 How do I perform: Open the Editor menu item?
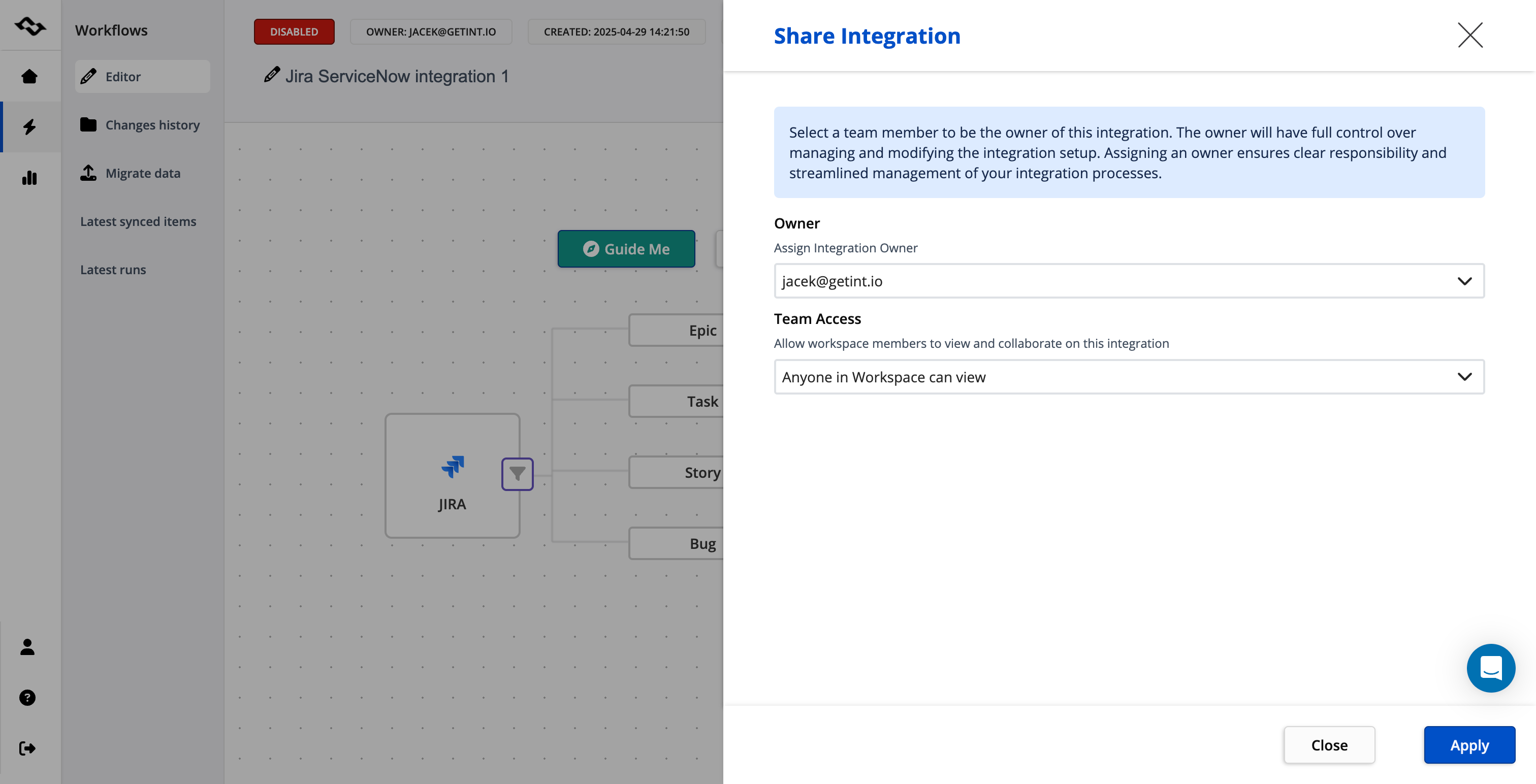pyautogui.click(x=143, y=76)
